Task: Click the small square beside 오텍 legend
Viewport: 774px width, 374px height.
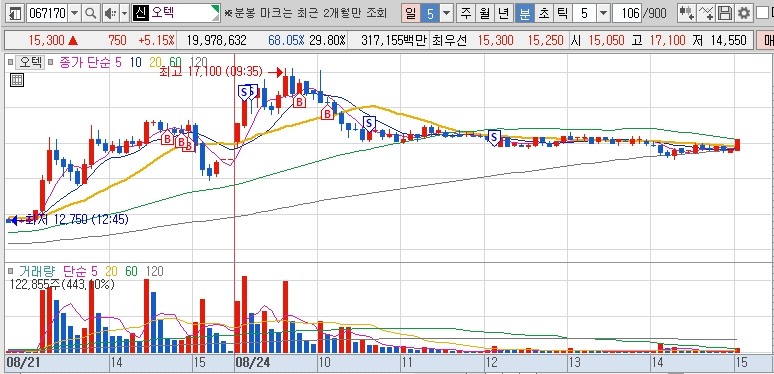Action: [10, 62]
